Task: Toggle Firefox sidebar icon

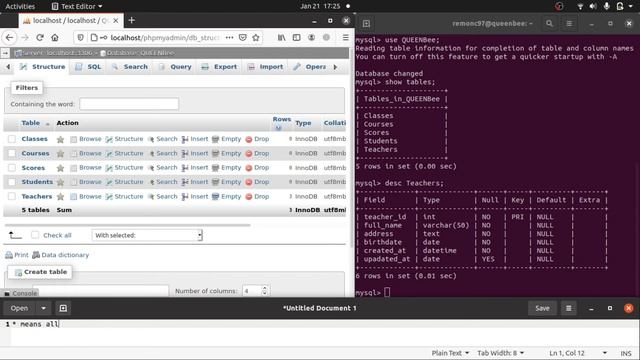Action: (297, 38)
